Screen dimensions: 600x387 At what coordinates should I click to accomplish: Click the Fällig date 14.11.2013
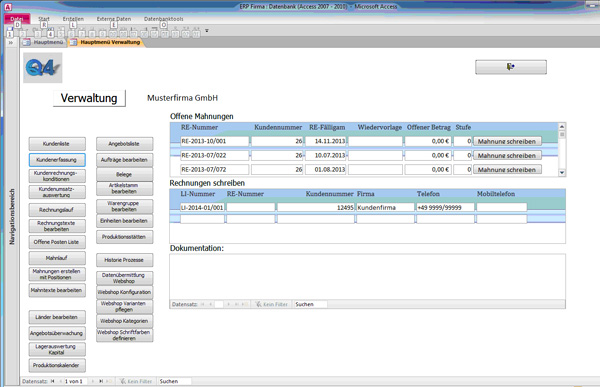pyautogui.click(x=326, y=141)
